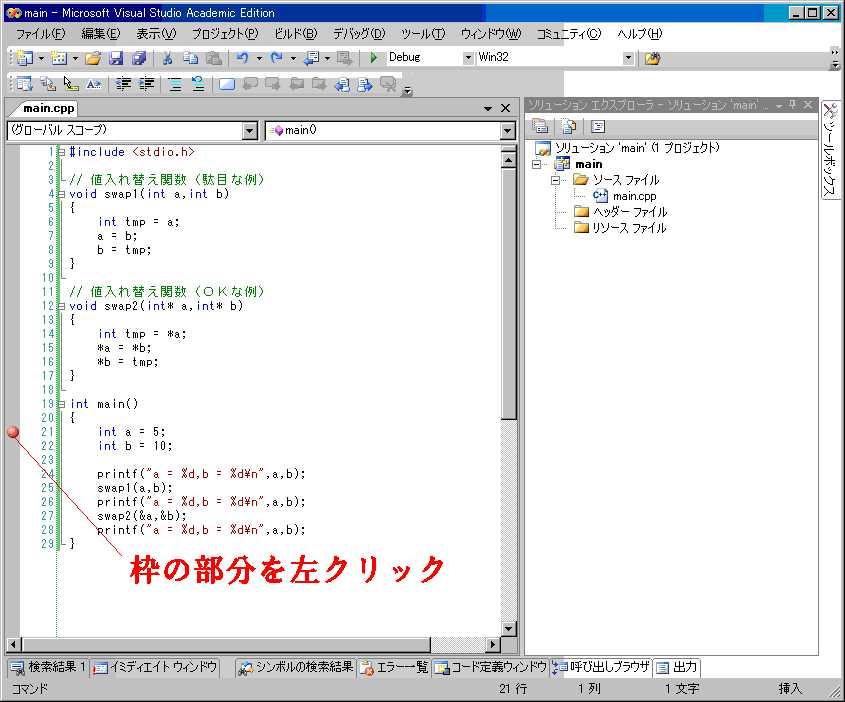
Task: Comment out the selected lines
Action: 175,84
